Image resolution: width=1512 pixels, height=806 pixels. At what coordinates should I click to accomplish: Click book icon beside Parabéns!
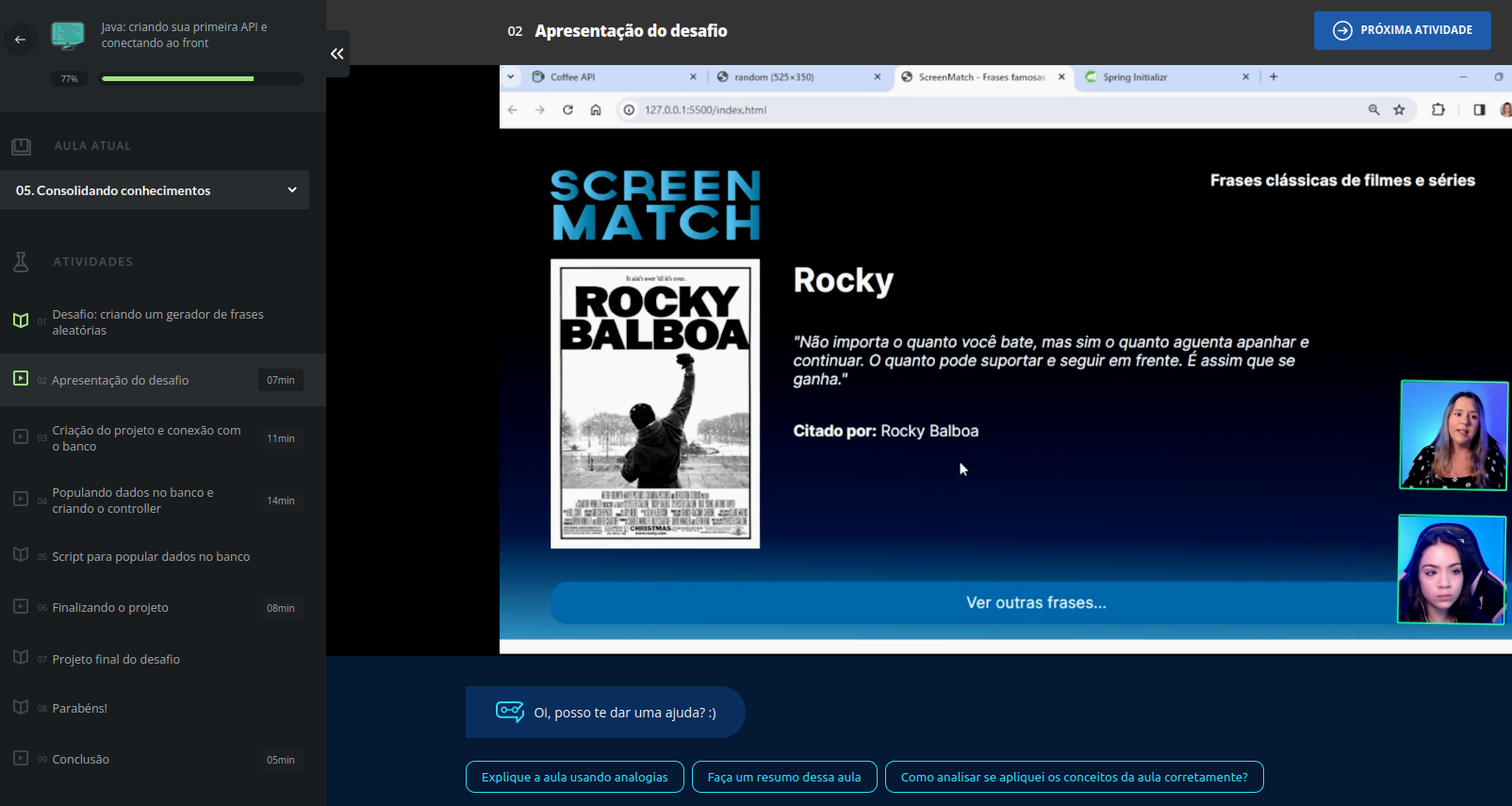(21, 707)
